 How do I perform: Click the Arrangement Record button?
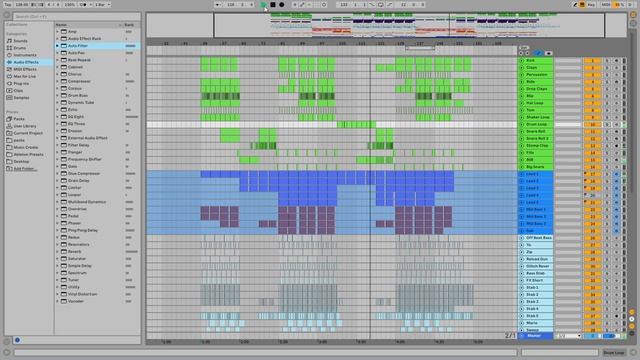282,4
